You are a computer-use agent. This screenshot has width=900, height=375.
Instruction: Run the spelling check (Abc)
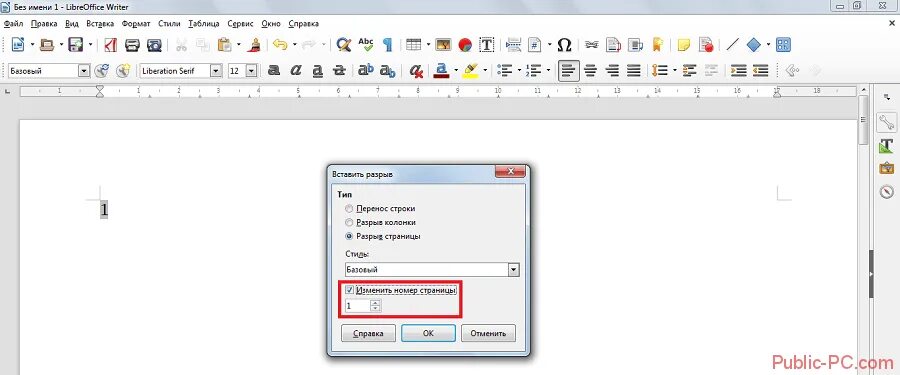(x=366, y=44)
